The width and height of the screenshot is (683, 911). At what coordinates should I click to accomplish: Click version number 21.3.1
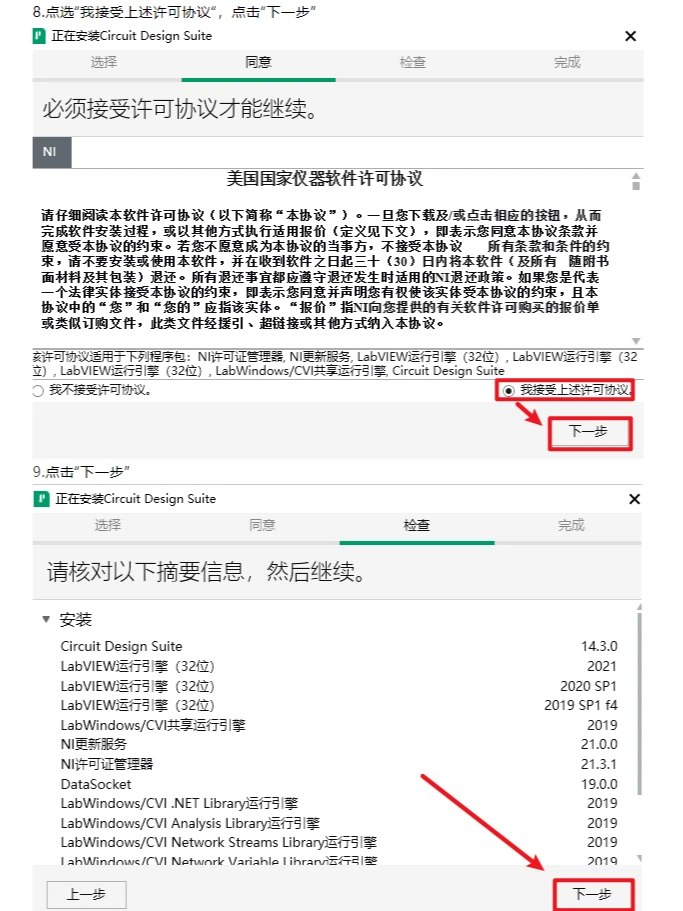click(x=599, y=764)
